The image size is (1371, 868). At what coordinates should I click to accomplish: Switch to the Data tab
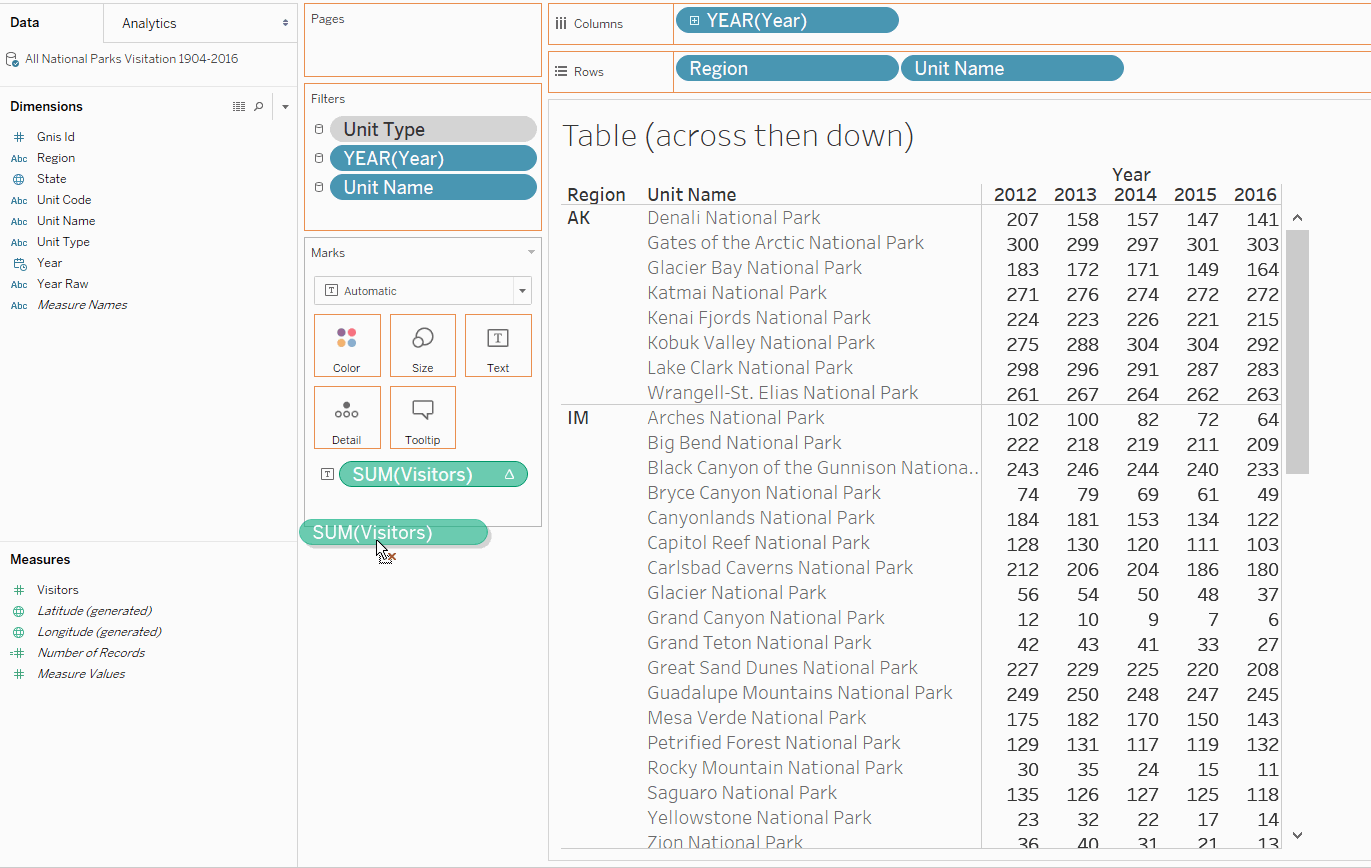(x=25, y=22)
